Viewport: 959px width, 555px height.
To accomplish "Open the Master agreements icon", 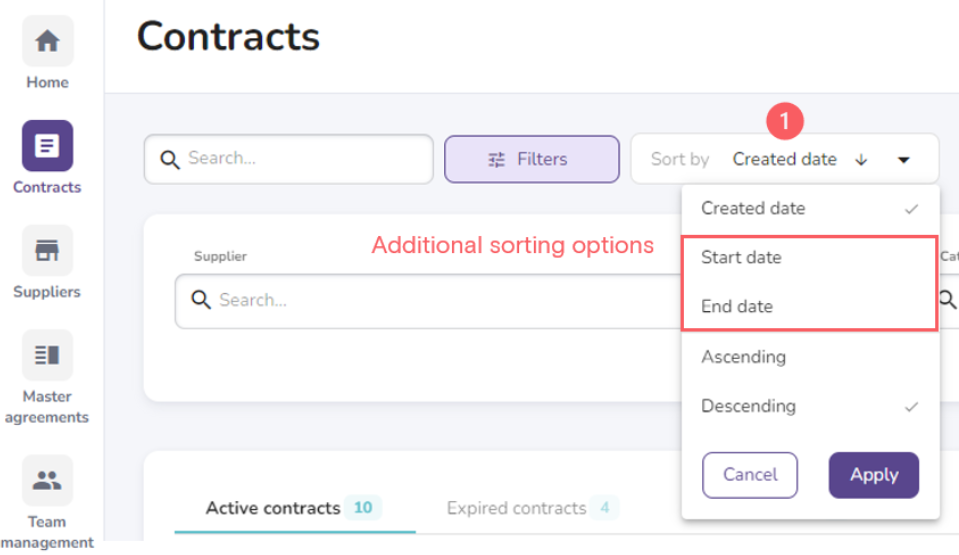I will click(x=47, y=355).
